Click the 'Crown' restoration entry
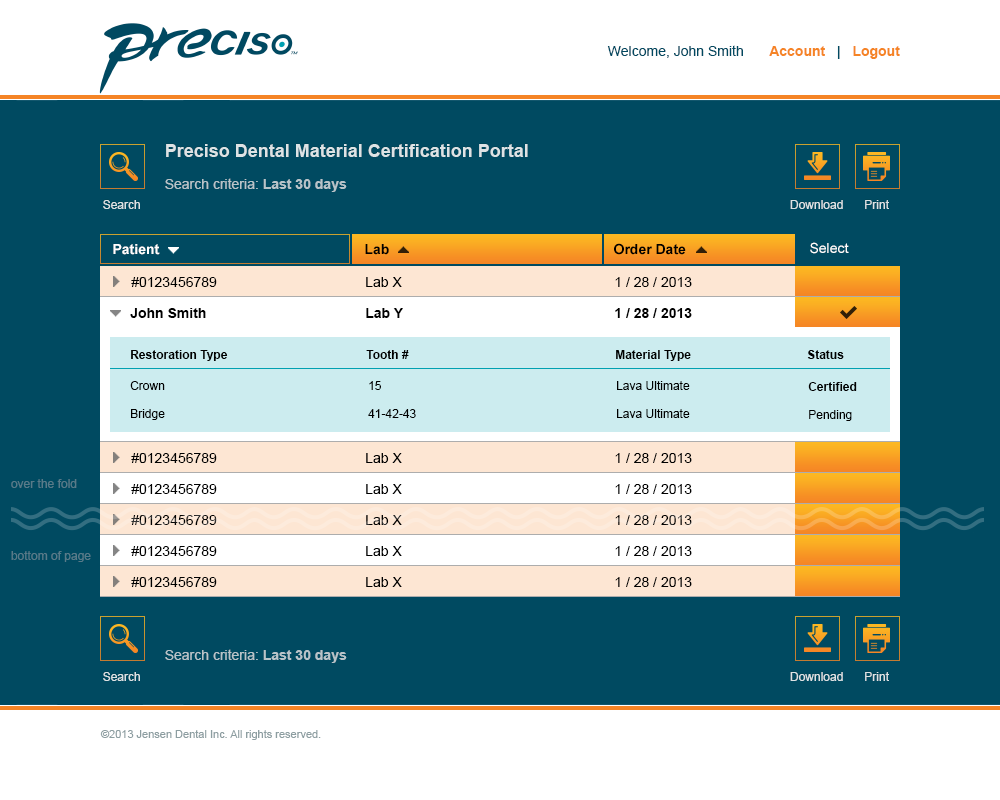The image size is (1000, 800). [x=147, y=386]
